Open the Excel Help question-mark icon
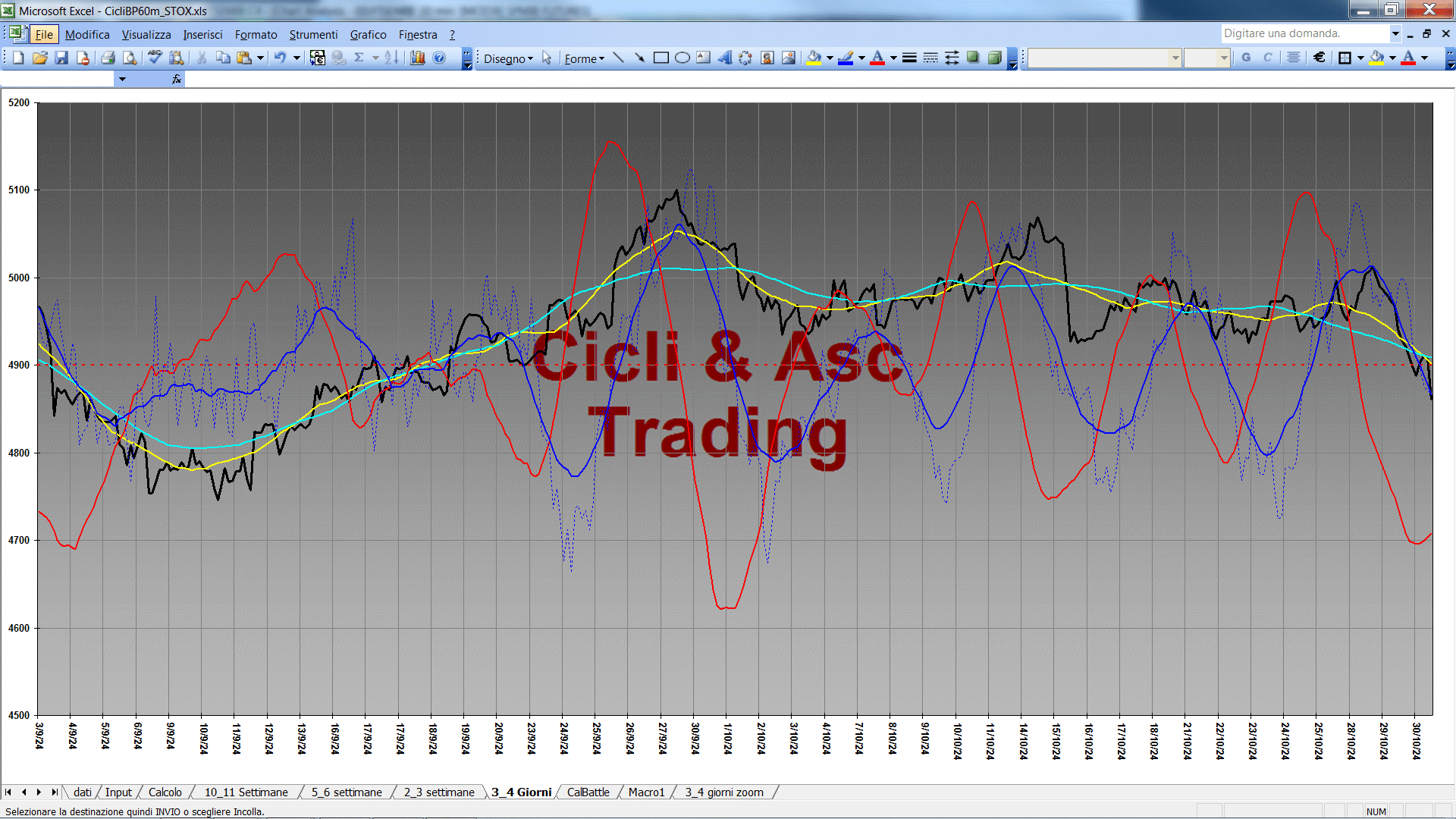1456x819 pixels. pyautogui.click(x=439, y=58)
